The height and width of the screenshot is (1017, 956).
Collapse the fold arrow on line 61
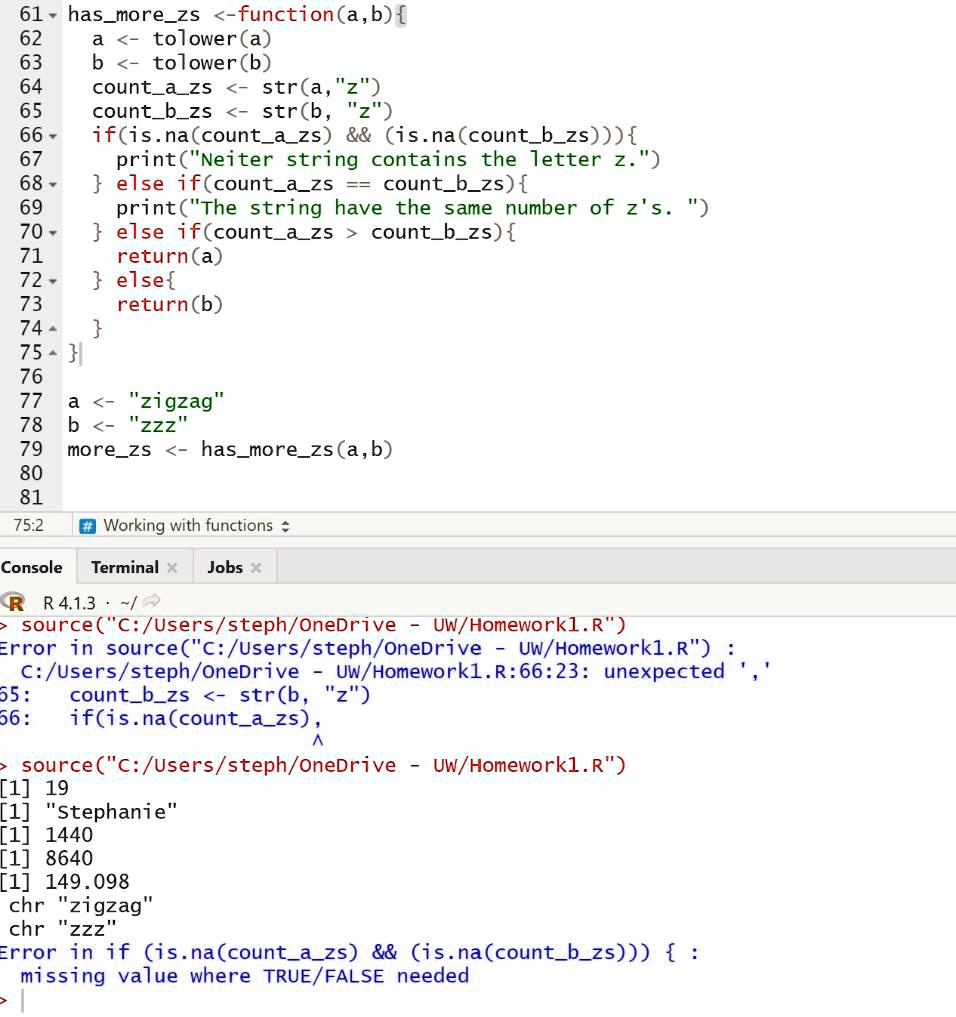53,15
